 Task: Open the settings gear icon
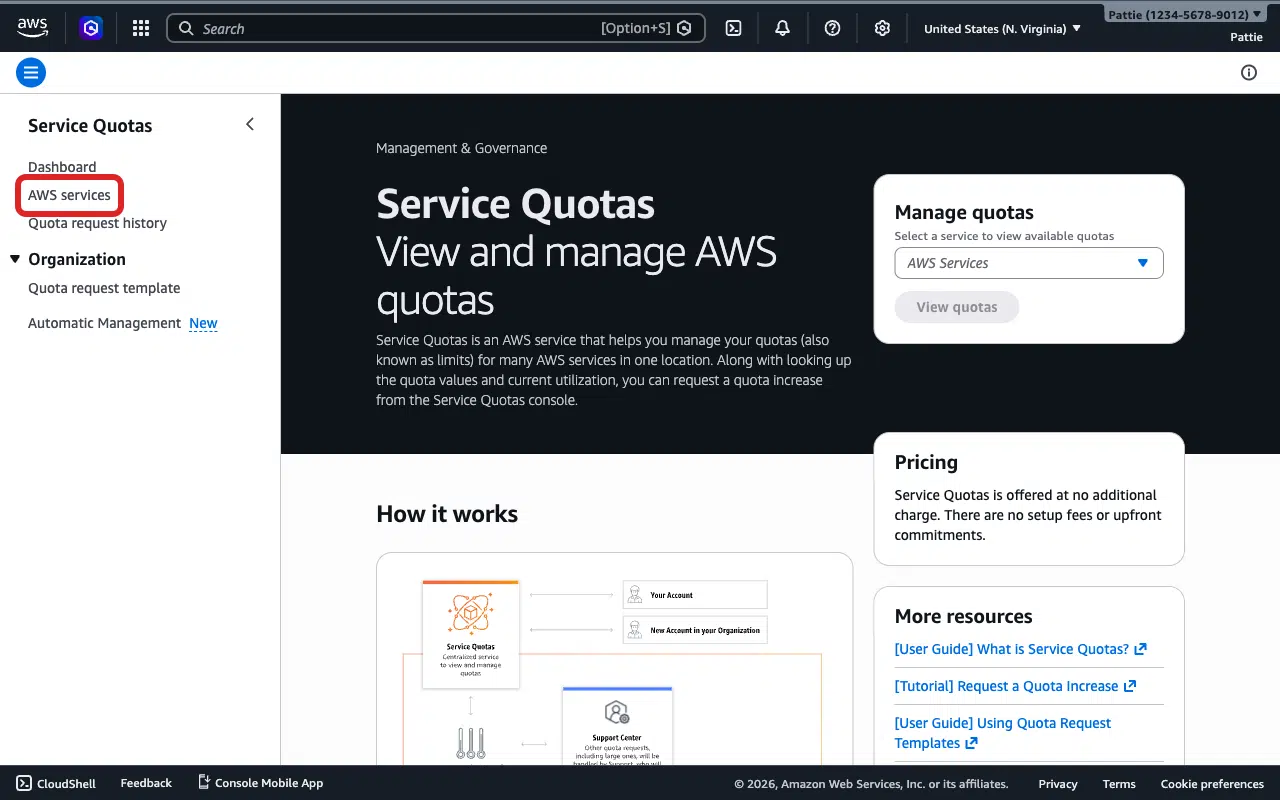click(x=882, y=28)
